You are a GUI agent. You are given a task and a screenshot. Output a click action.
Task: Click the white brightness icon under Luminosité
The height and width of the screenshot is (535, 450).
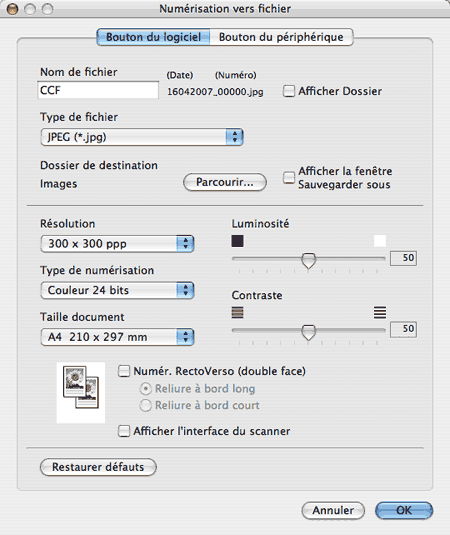(x=380, y=241)
